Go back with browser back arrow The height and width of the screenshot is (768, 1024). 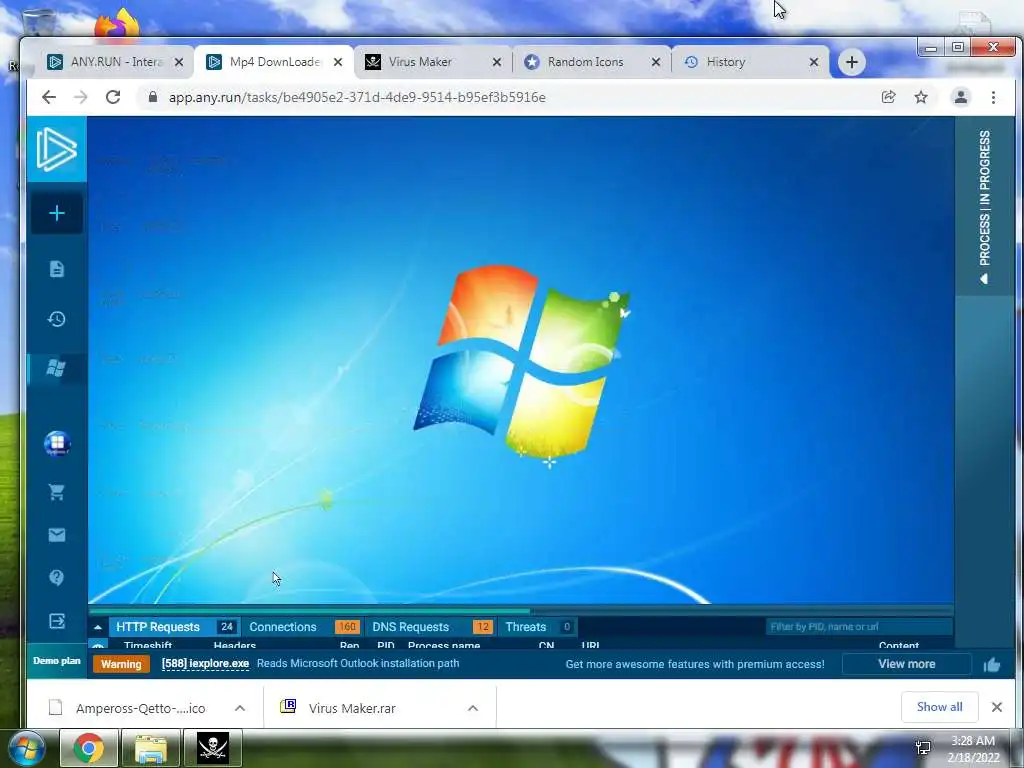coord(49,97)
